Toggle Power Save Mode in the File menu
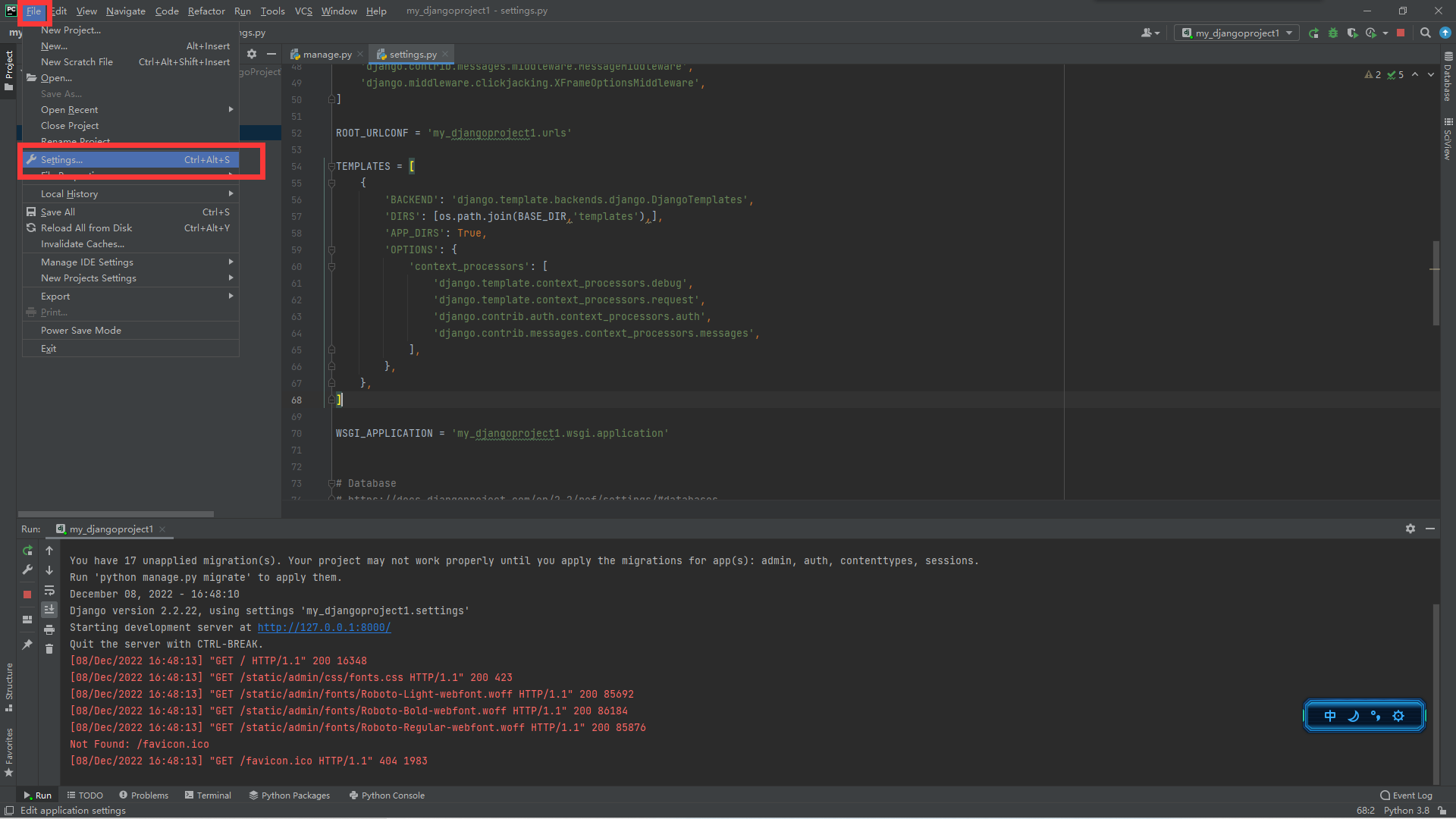The height and width of the screenshot is (819, 1456). pyautogui.click(x=81, y=331)
